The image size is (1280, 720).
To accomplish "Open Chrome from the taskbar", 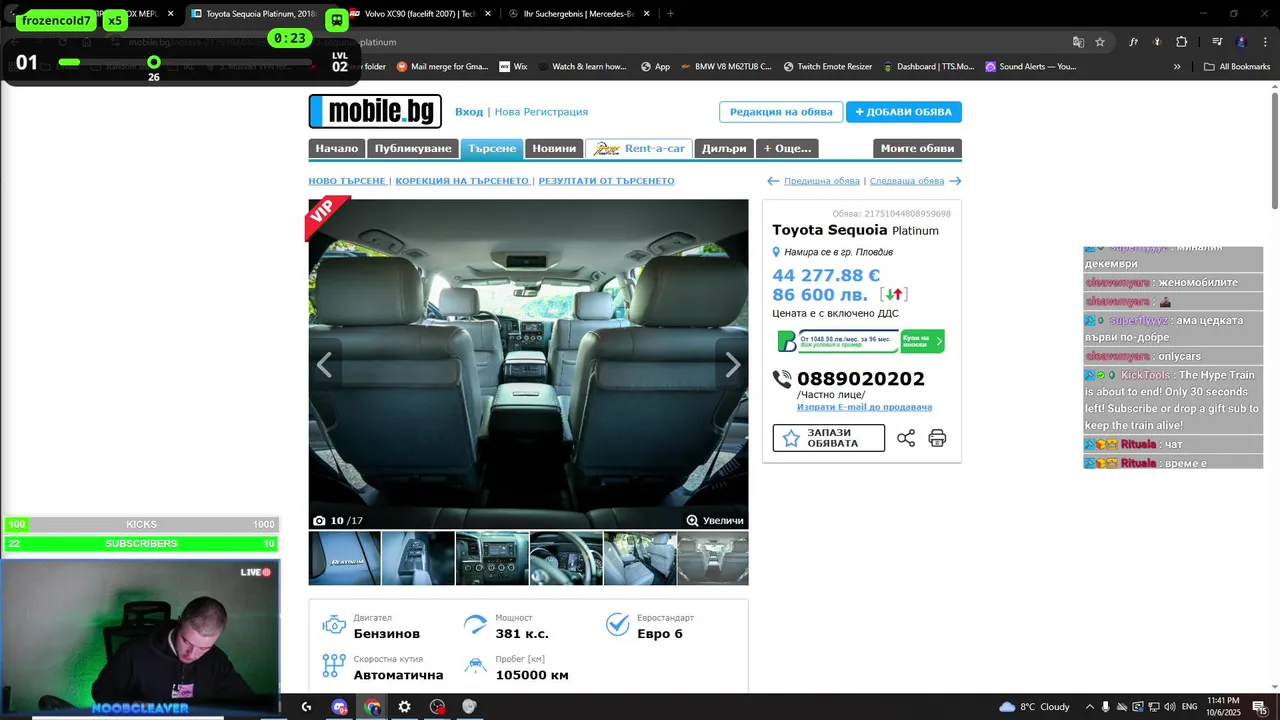I will point(372,706).
